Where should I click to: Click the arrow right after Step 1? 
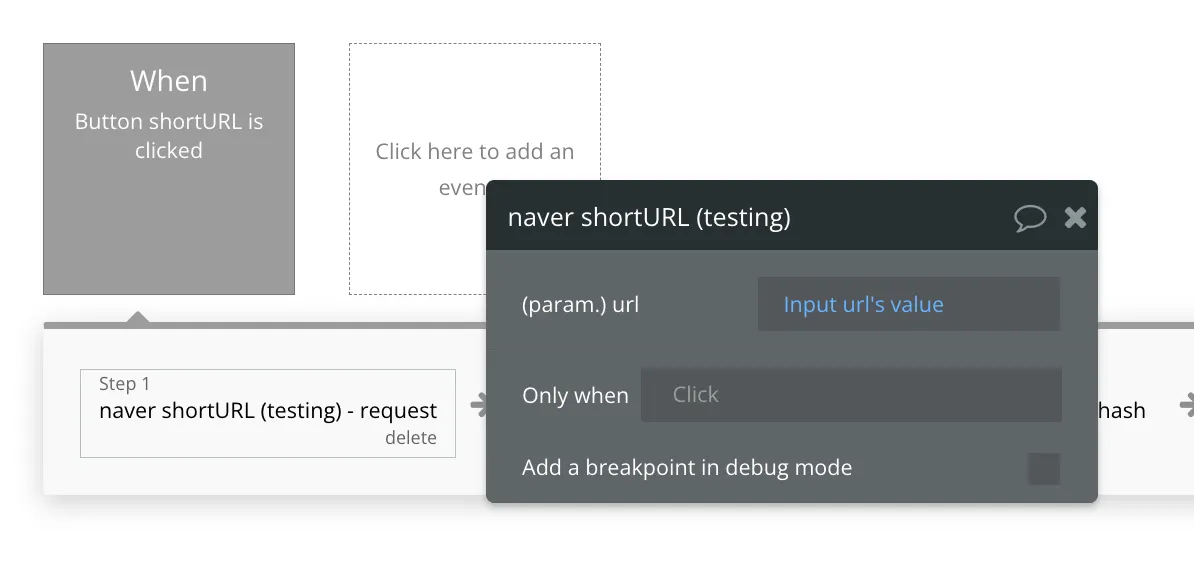tap(477, 405)
